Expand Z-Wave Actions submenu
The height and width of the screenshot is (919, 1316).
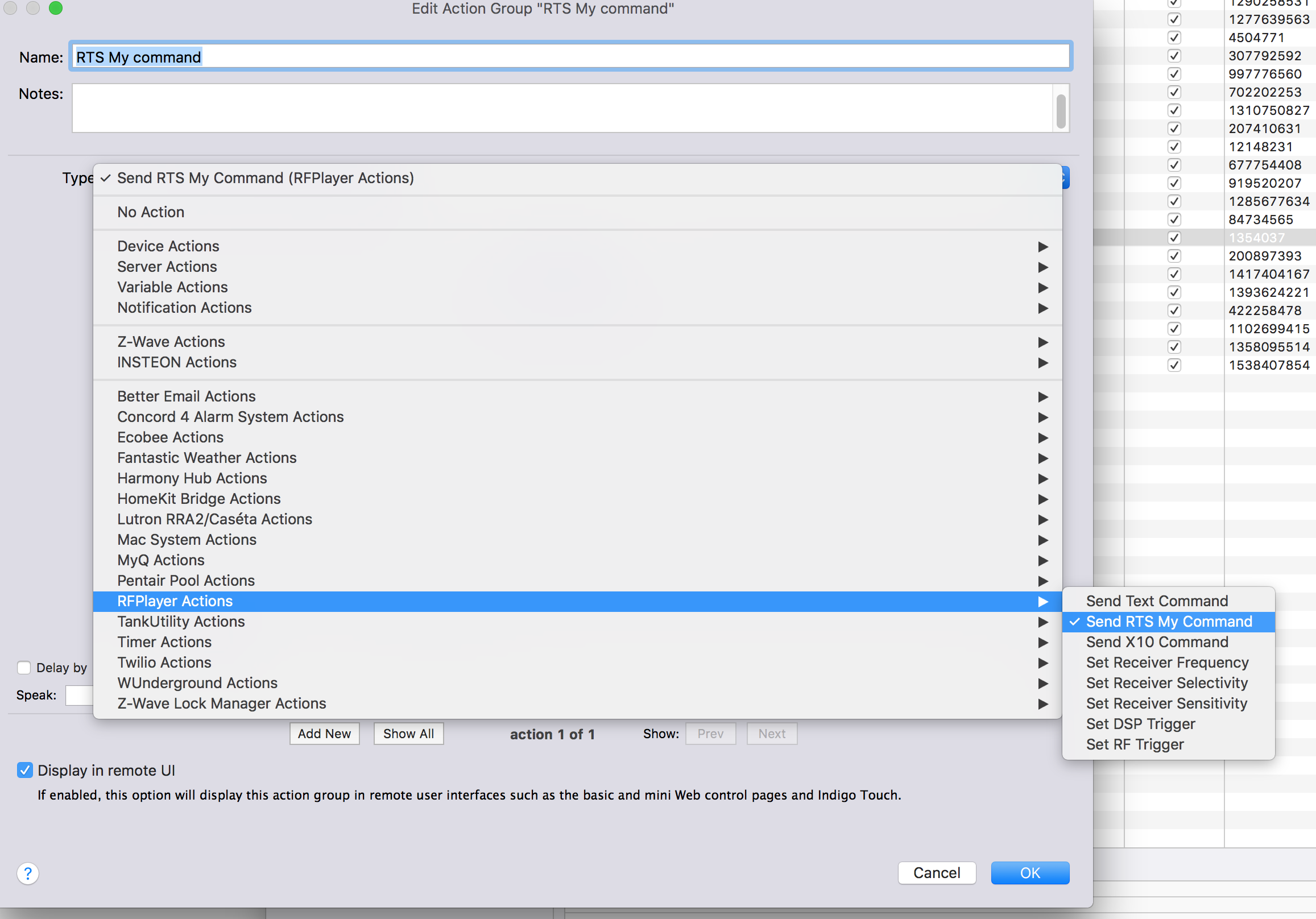coord(578,342)
